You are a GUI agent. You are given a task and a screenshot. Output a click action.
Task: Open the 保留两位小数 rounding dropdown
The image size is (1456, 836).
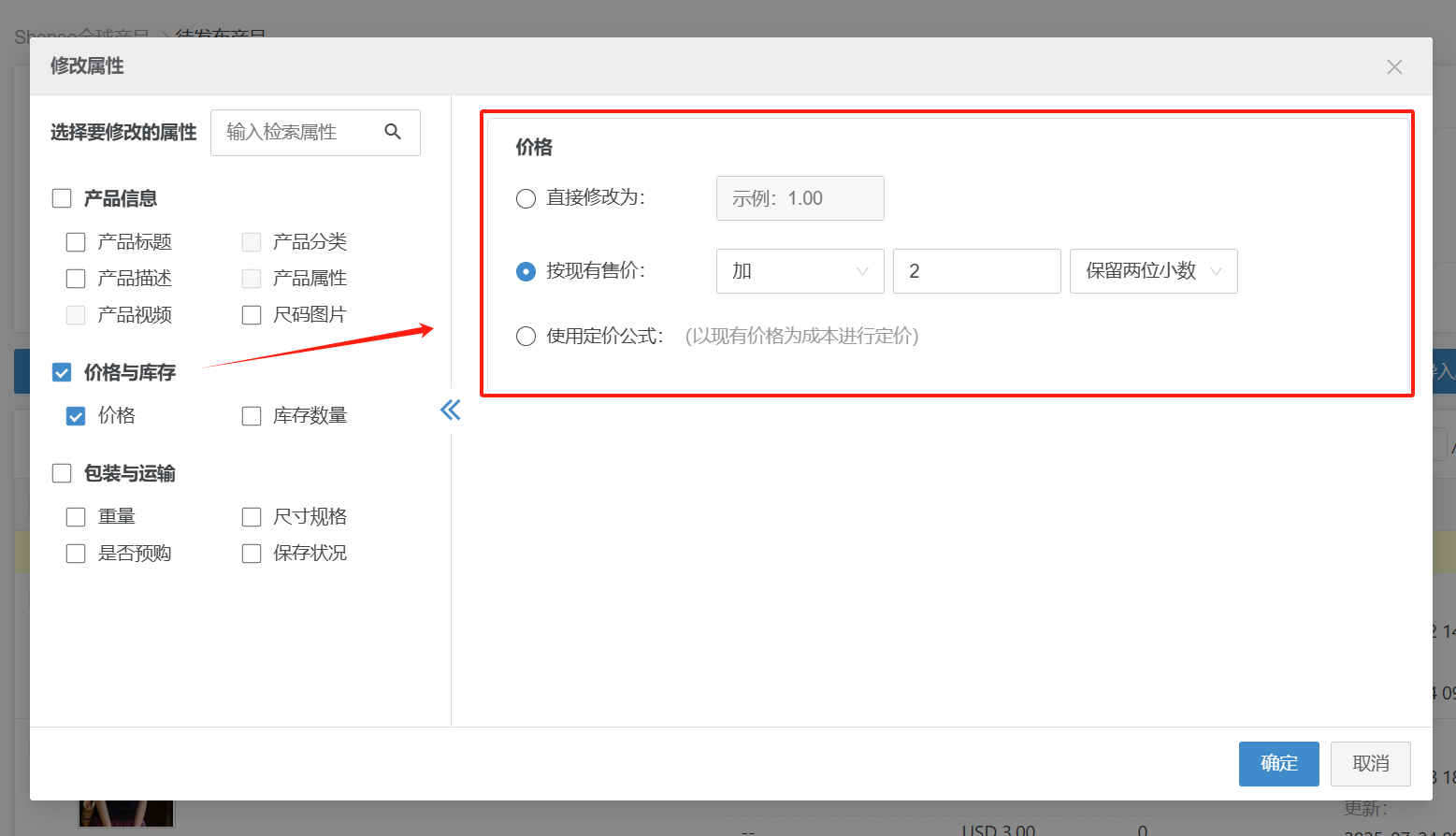click(x=1154, y=271)
